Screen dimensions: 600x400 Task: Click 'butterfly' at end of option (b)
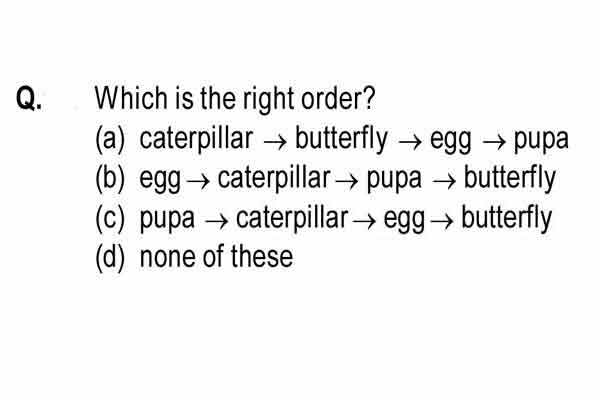(510, 178)
